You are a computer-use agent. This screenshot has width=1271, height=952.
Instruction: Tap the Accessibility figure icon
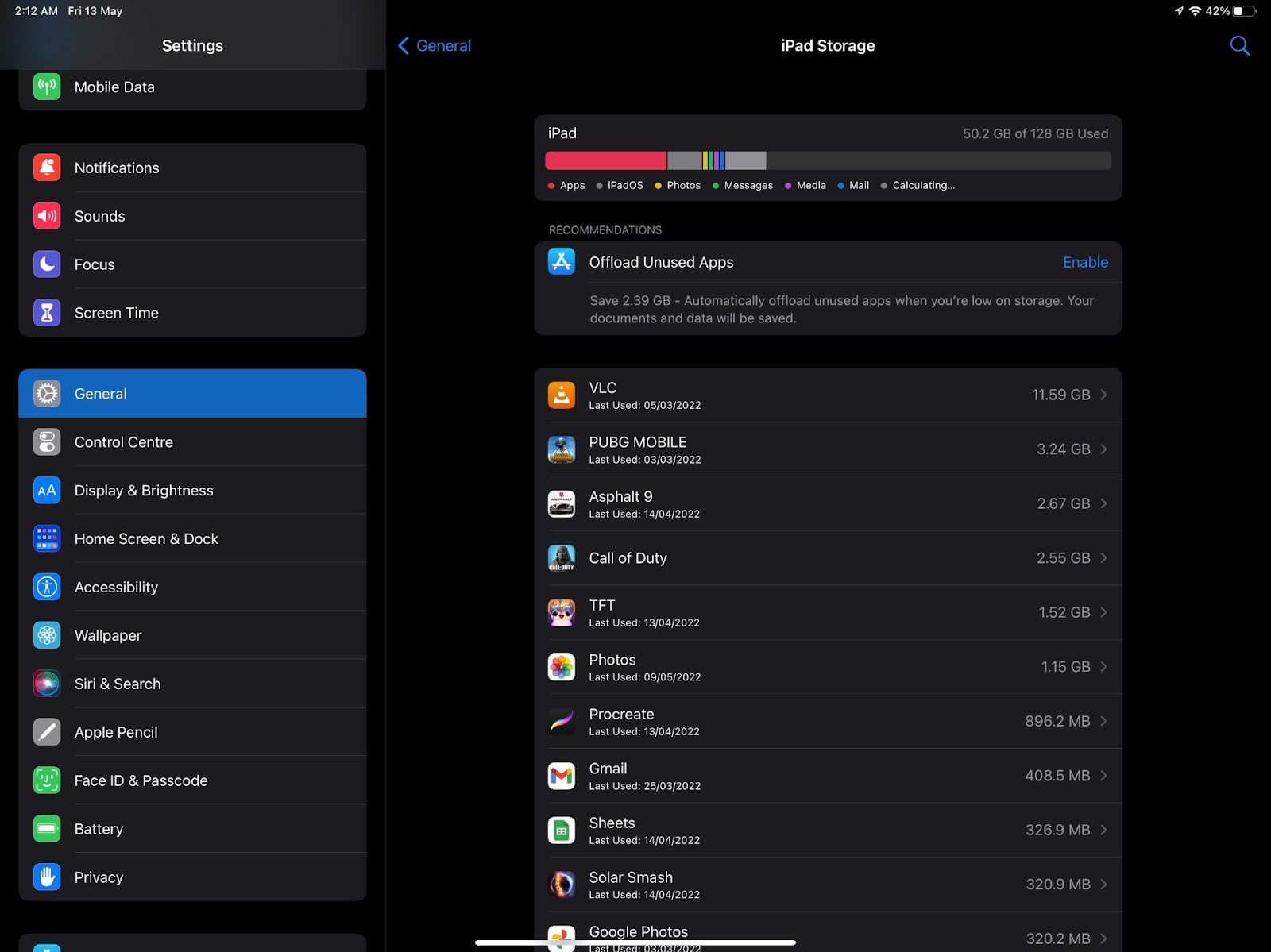pos(47,588)
